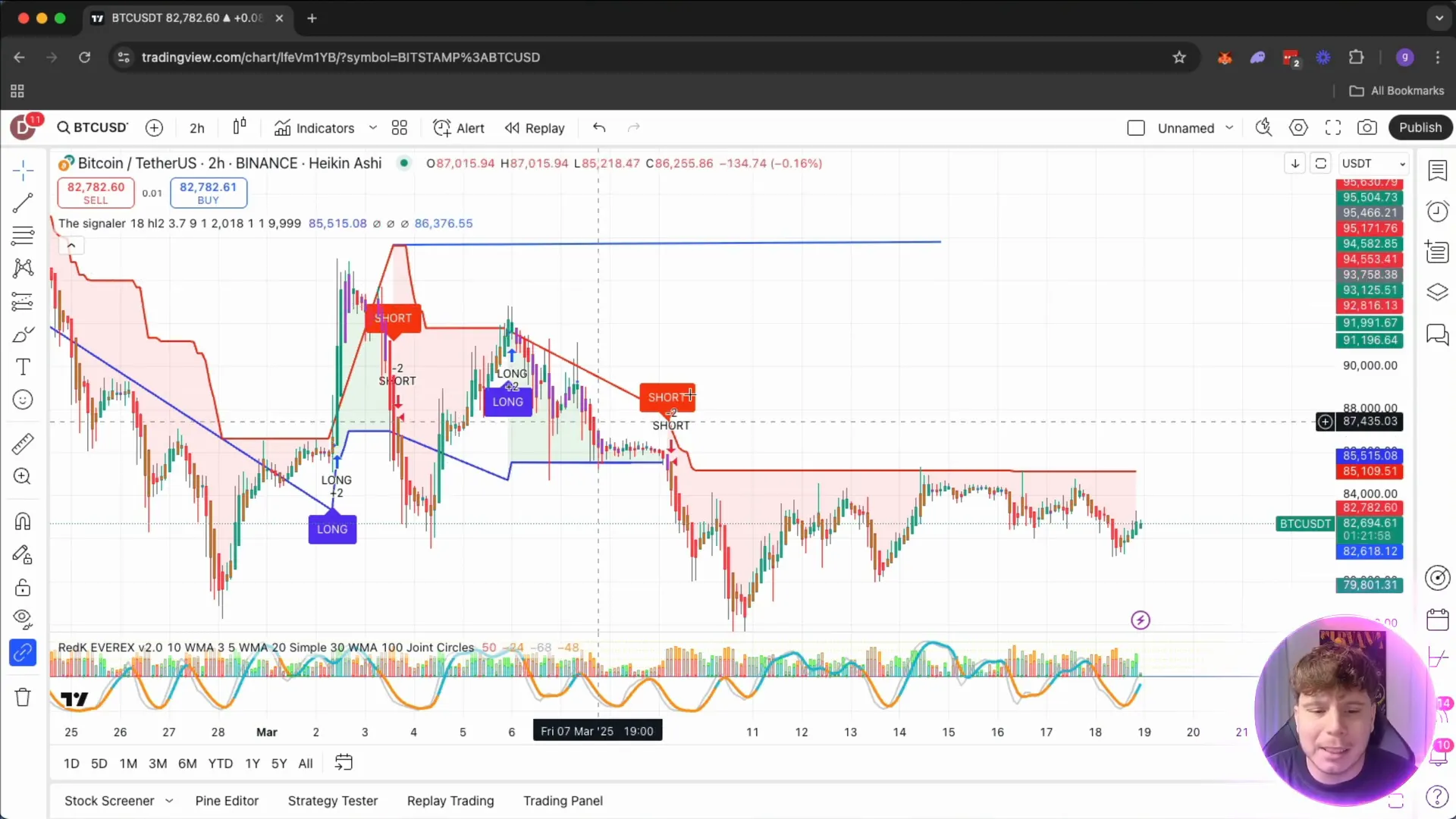Screen dimensions: 1456x819
Task: Open BTCUSD symbol search
Action: tap(93, 127)
